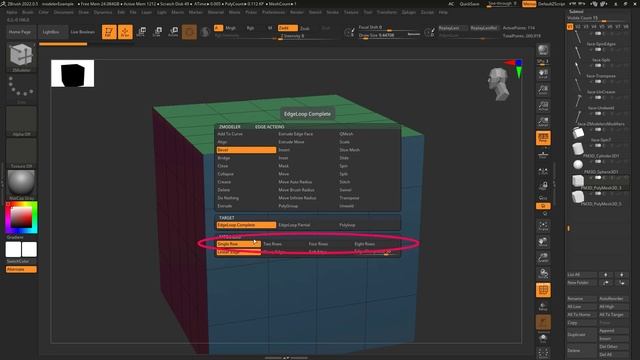Select the Draw mode icon
The image size is (640, 360).
tap(125, 32)
